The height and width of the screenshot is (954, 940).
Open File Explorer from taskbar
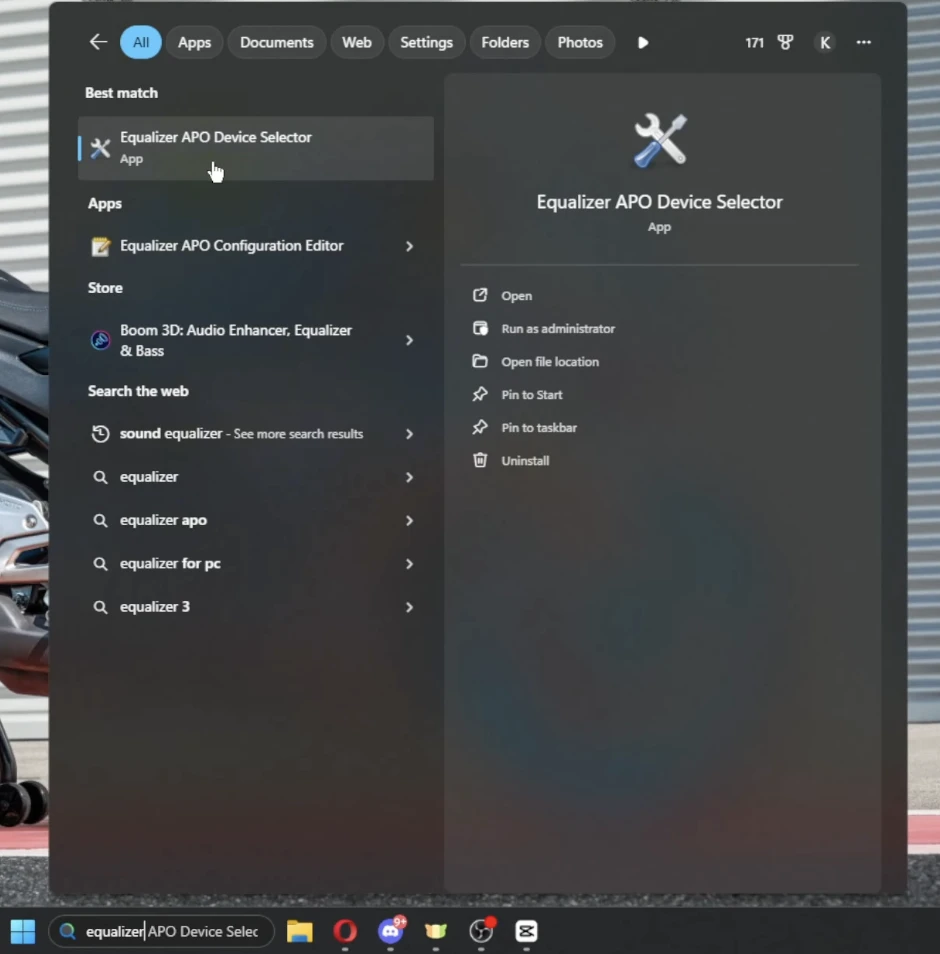(299, 931)
